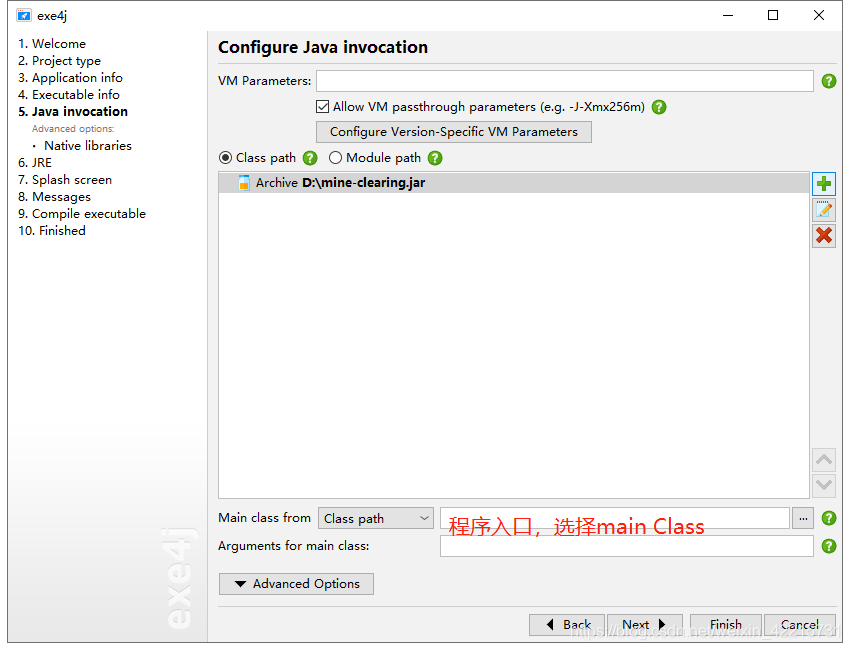Screen dimensions: 850x650
Task: Add a class path entry with green plus
Action: click(823, 184)
